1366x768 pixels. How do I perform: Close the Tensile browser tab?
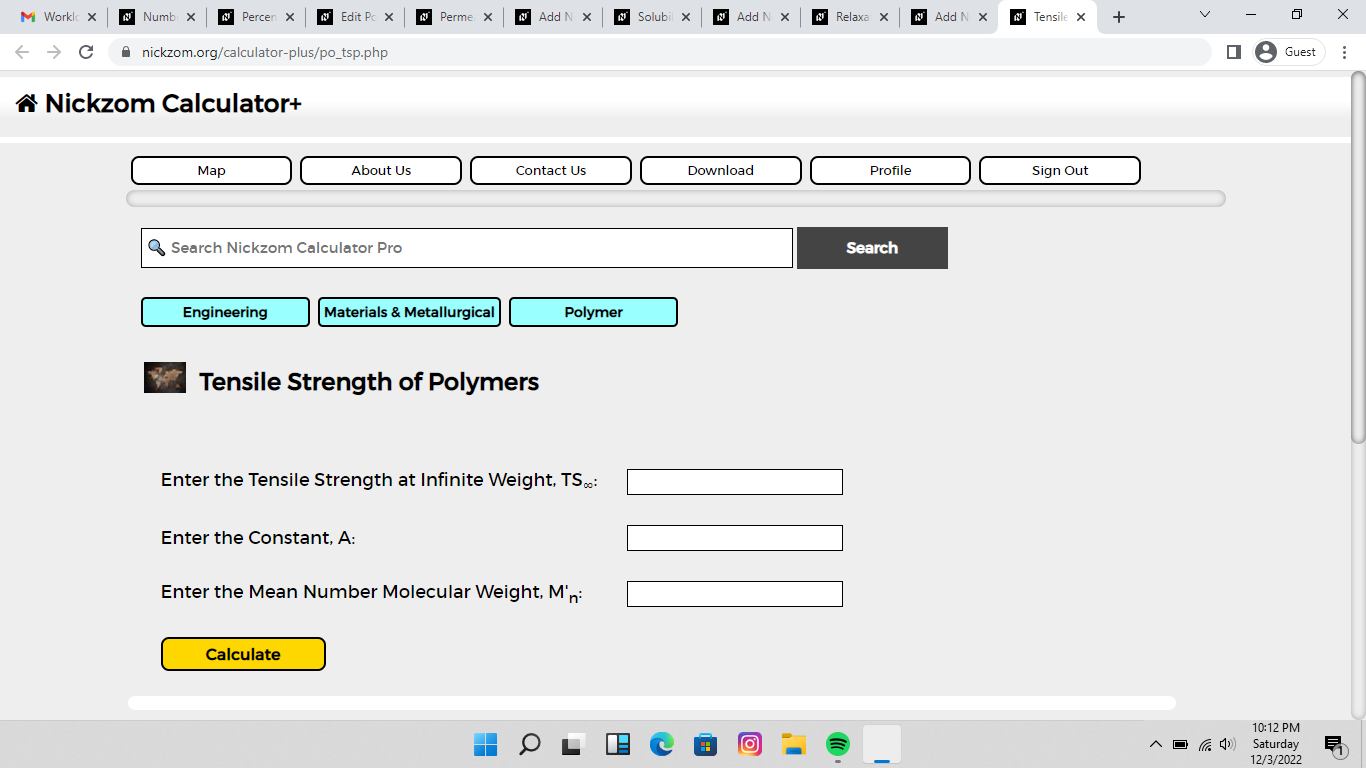click(x=1081, y=17)
